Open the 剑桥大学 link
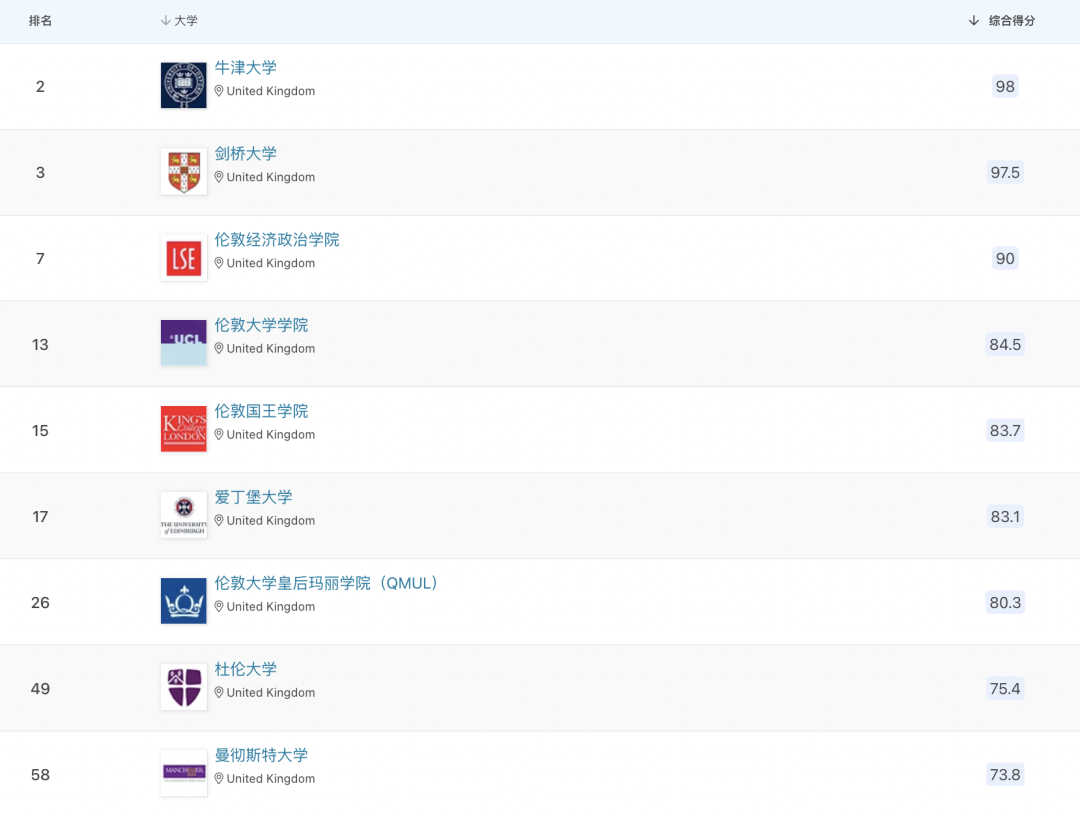Image resolution: width=1080 pixels, height=816 pixels. click(x=245, y=154)
